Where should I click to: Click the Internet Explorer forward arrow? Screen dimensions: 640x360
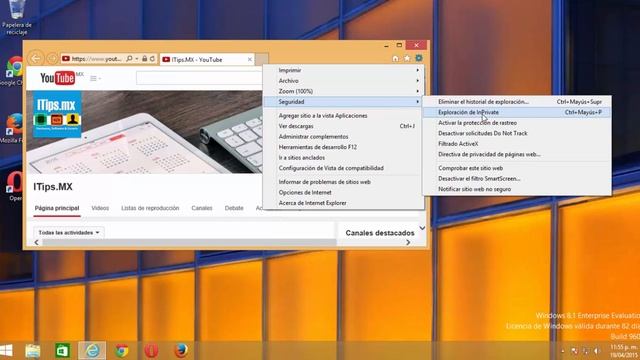(x=52, y=59)
